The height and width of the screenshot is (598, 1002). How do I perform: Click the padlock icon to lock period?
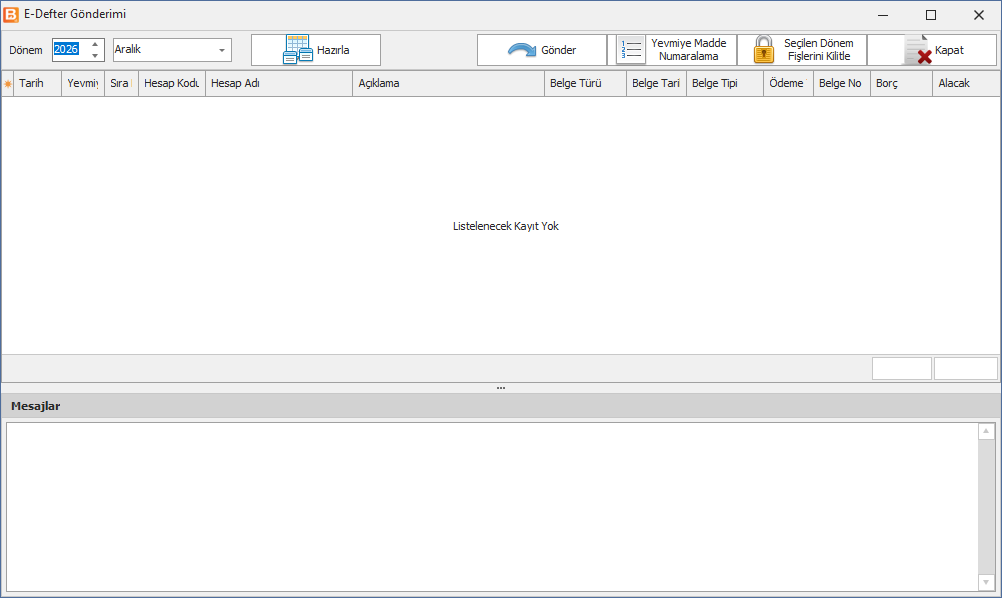pos(764,50)
